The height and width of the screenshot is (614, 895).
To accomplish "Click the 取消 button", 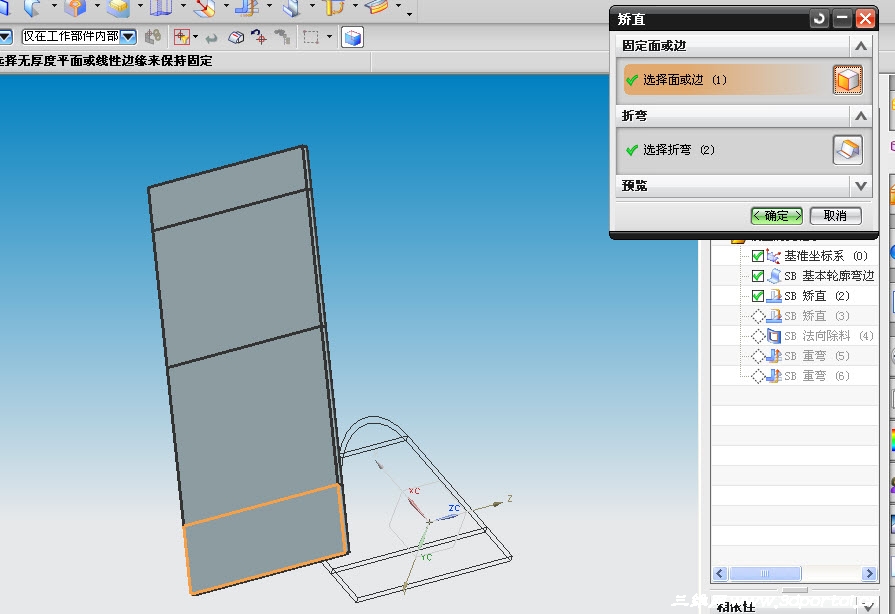I will tap(836, 216).
